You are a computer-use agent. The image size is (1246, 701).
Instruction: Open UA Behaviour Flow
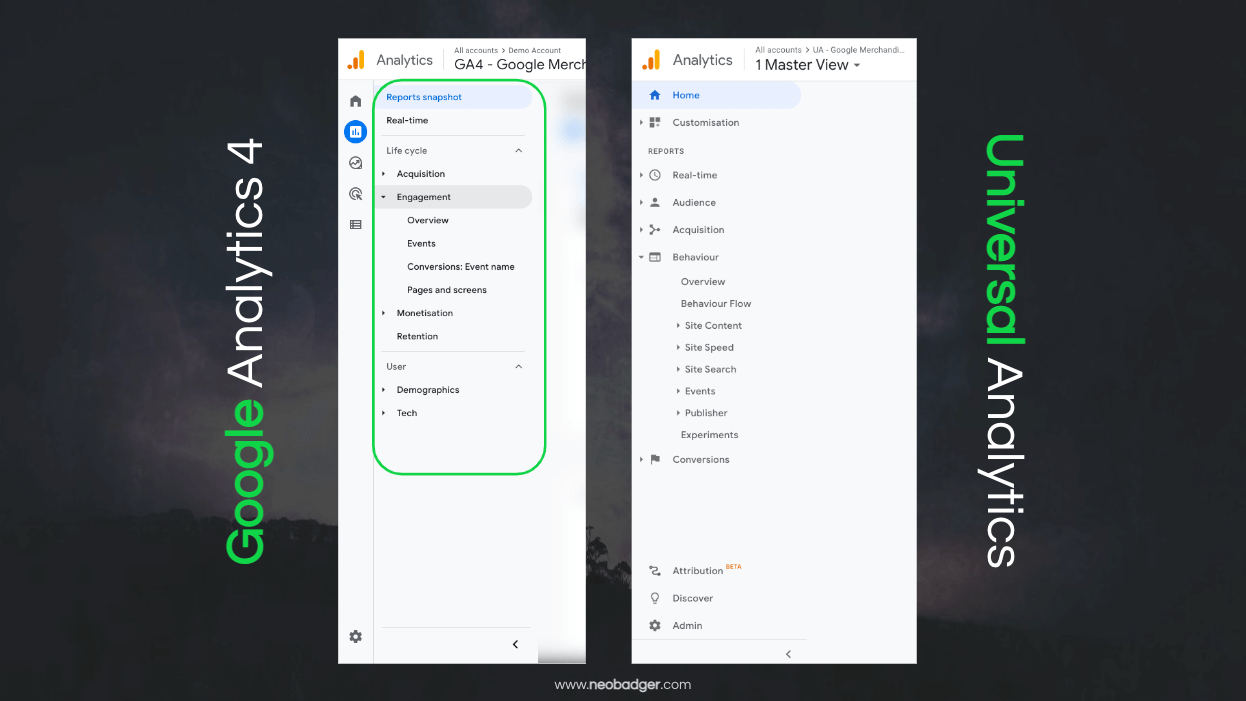(x=716, y=304)
